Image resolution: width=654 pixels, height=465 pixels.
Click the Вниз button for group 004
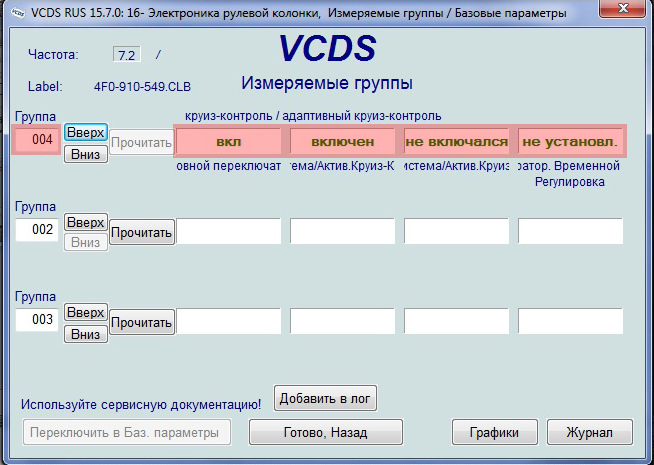(x=86, y=154)
